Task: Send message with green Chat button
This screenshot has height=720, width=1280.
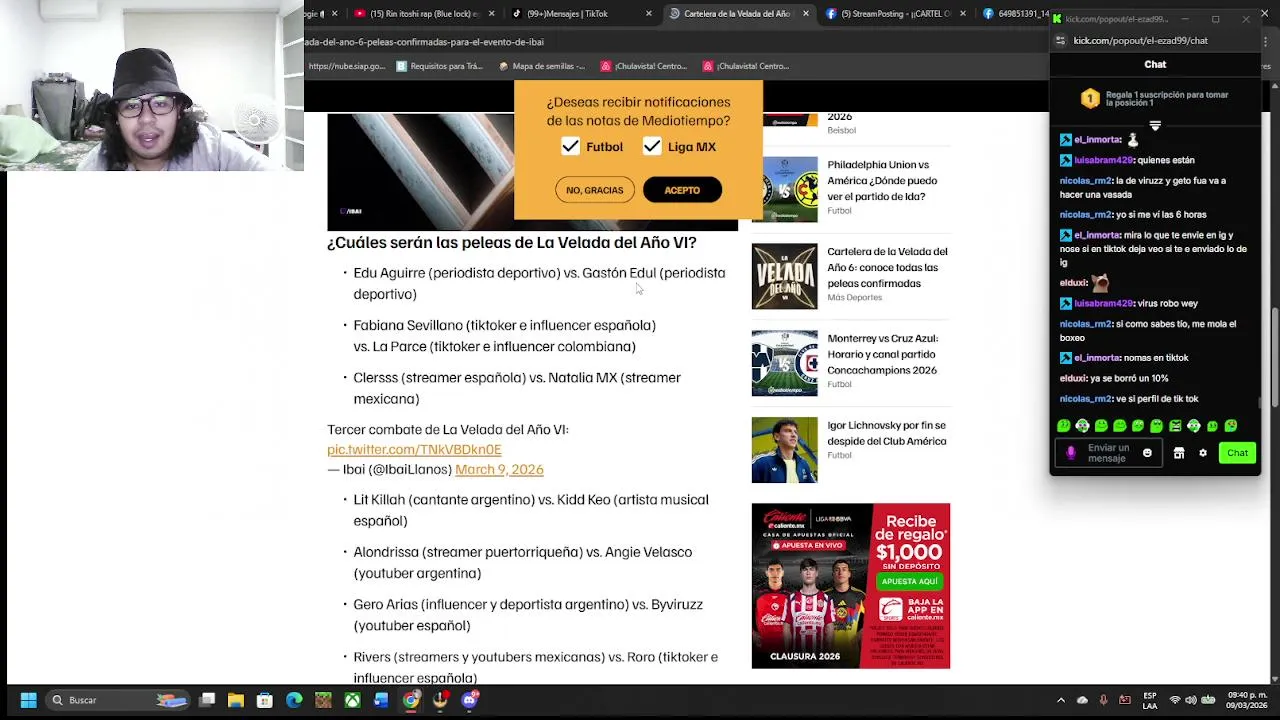Action: point(1237,453)
